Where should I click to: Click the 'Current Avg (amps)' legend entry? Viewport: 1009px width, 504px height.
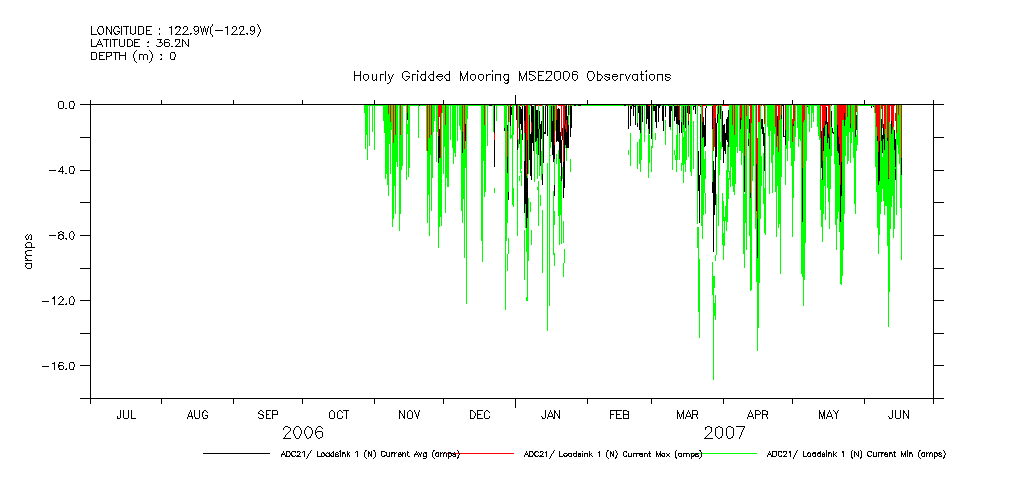369,454
